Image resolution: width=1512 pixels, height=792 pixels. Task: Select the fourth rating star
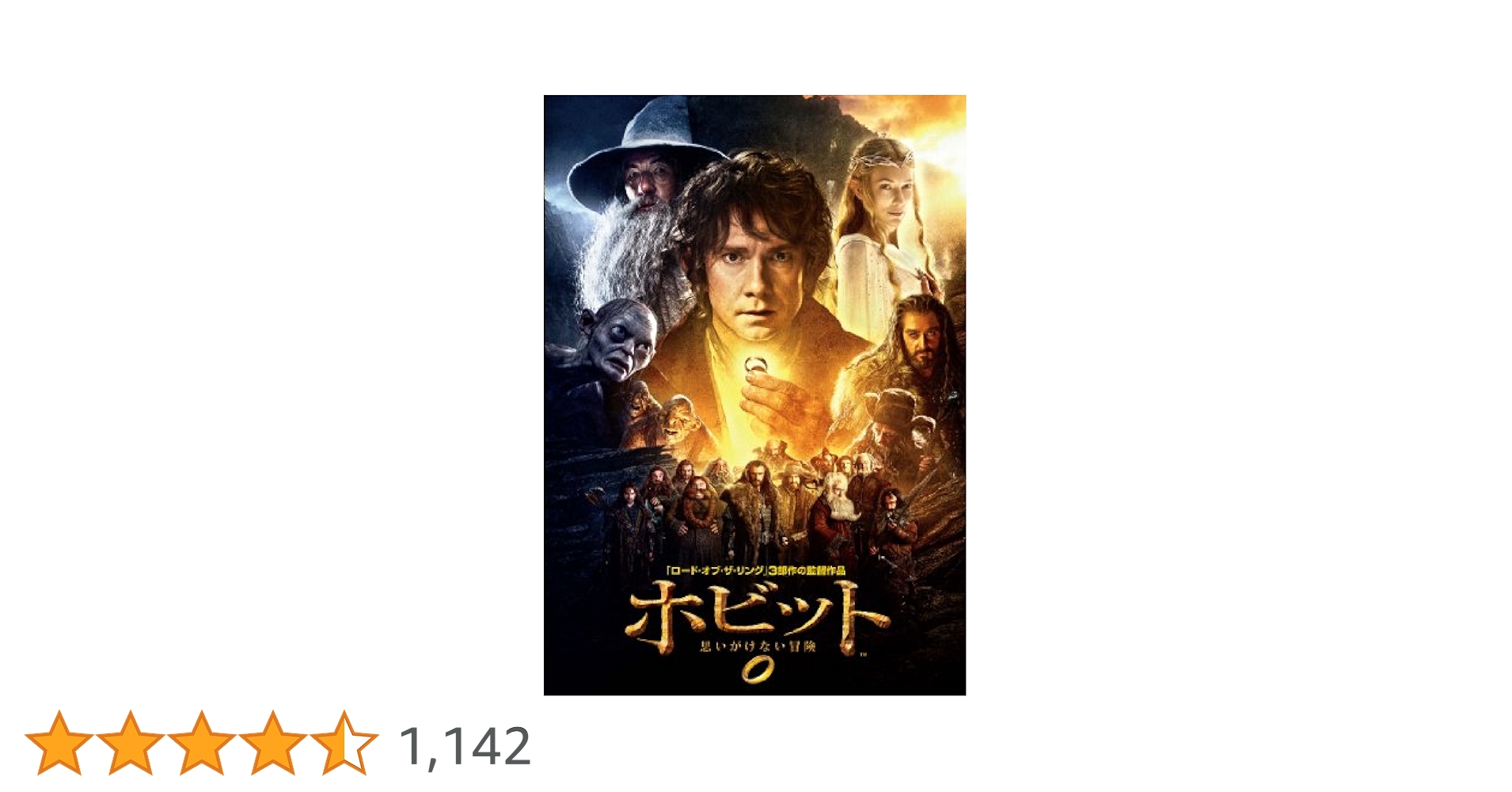(273, 743)
